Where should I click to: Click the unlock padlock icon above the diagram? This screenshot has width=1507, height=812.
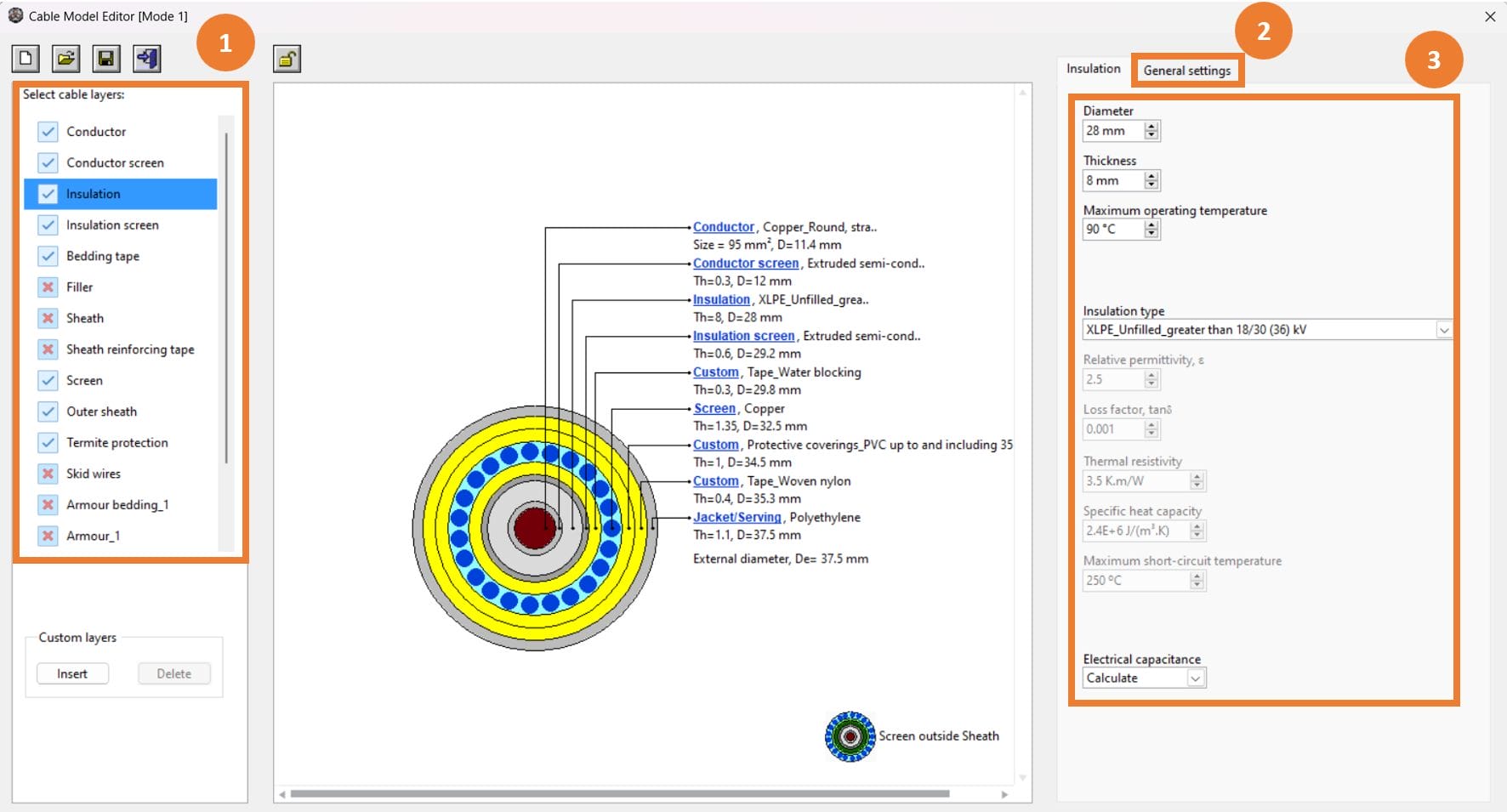[x=287, y=58]
